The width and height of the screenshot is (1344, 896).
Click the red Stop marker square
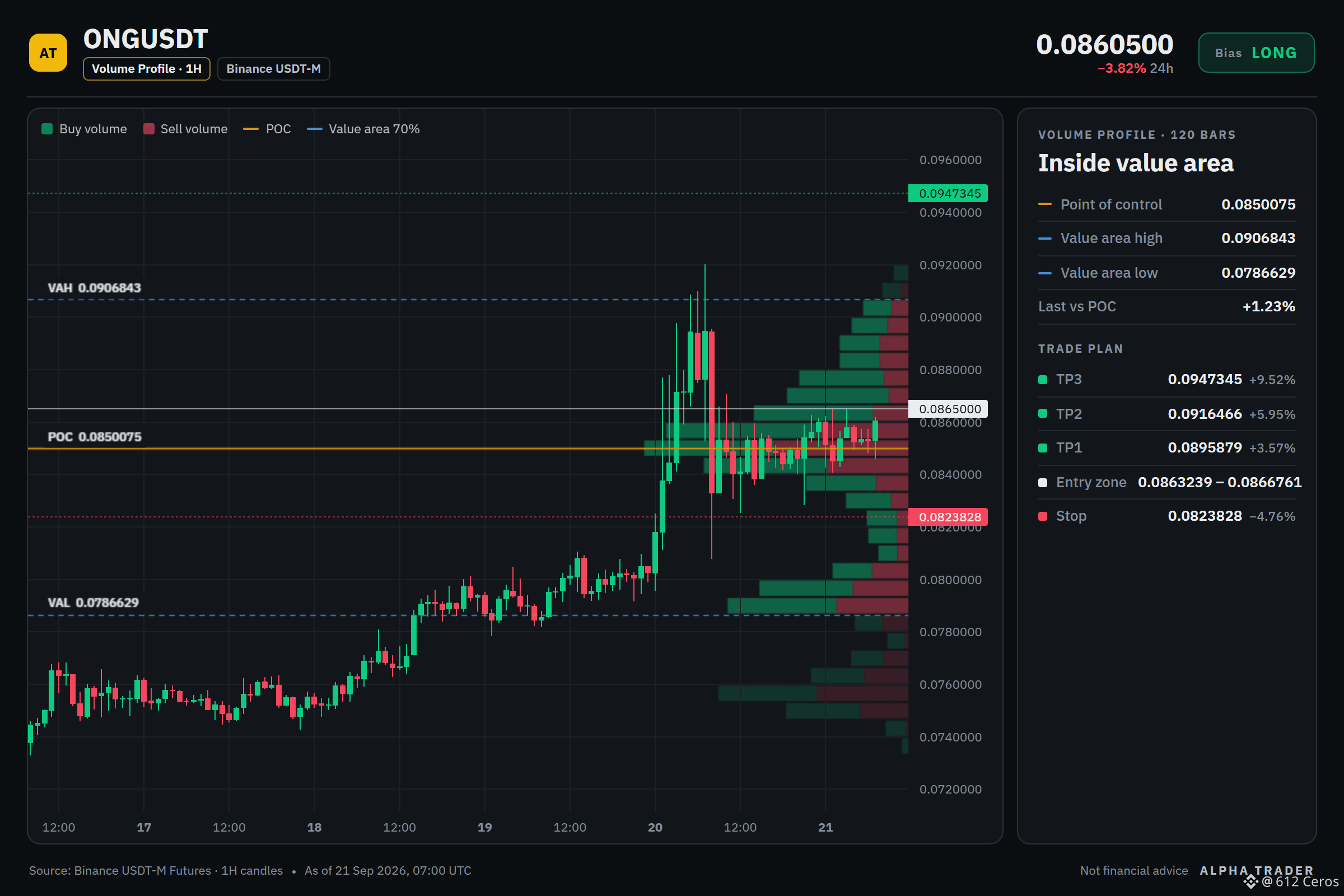[1042, 516]
